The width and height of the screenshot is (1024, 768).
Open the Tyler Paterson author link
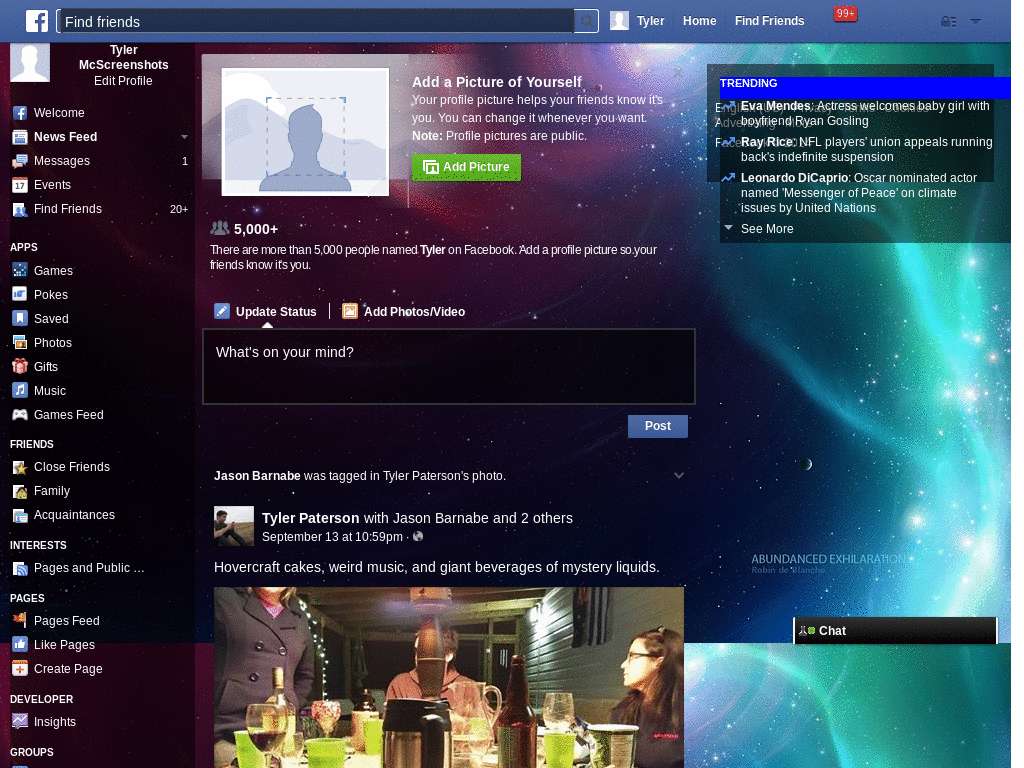pos(310,518)
